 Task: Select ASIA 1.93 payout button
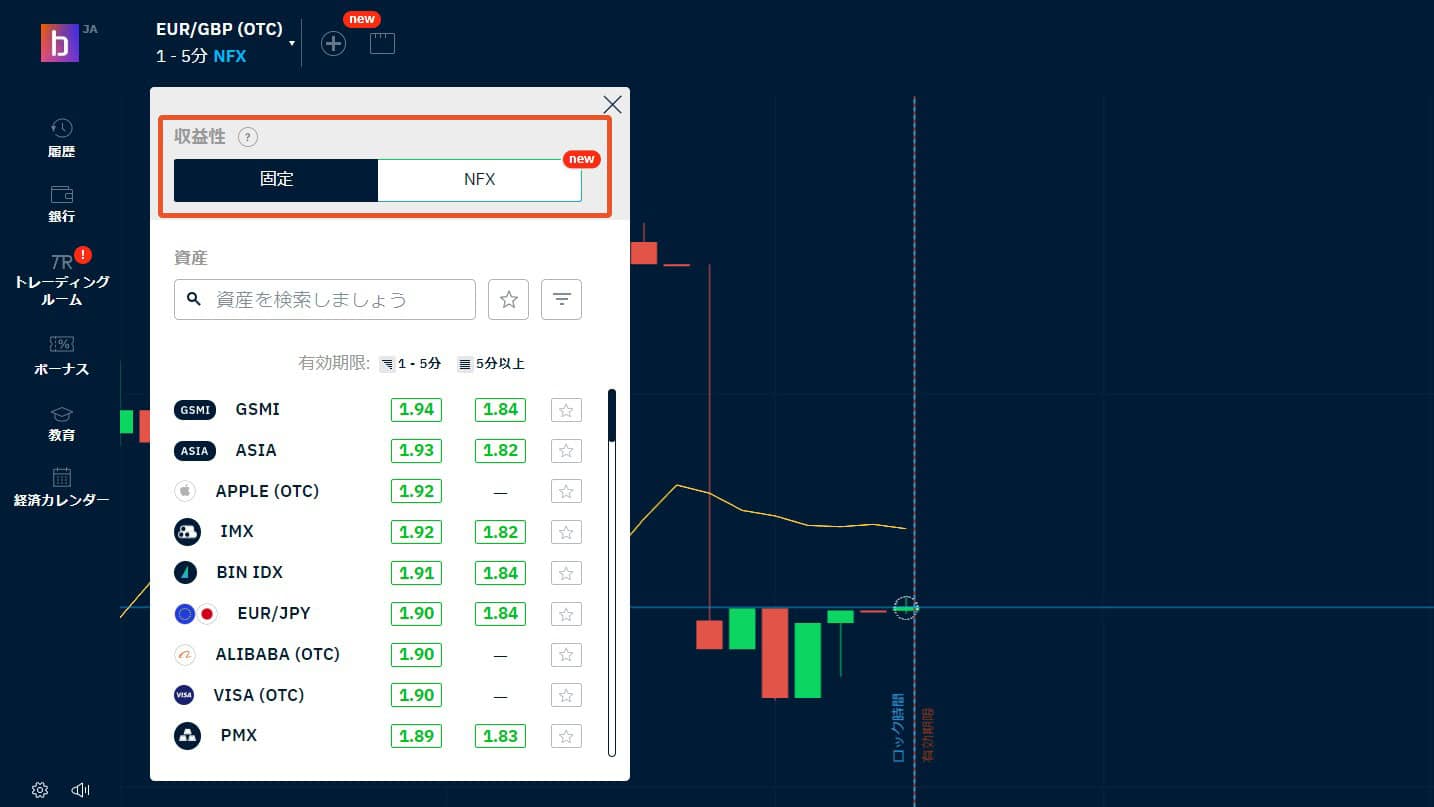pos(416,451)
